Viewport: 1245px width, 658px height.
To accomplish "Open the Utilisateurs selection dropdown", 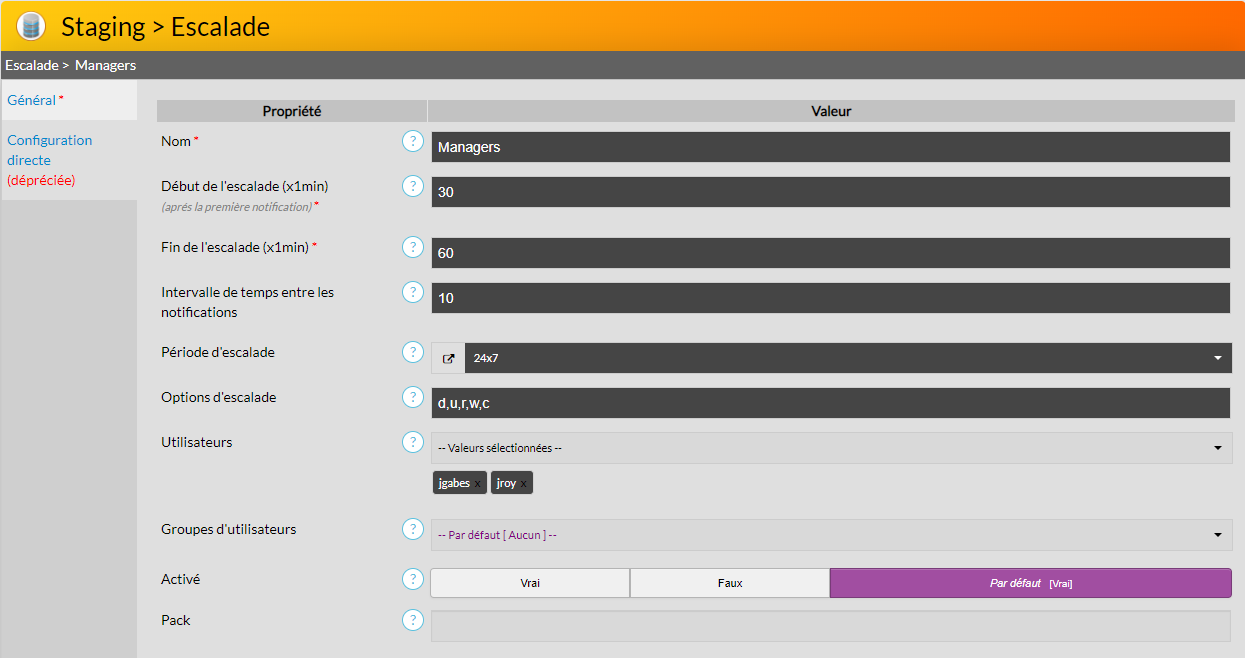I will 1217,448.
